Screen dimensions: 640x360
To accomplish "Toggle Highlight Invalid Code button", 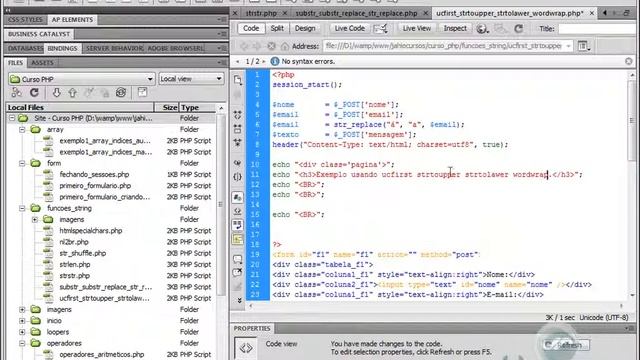I will click(238, 211).
